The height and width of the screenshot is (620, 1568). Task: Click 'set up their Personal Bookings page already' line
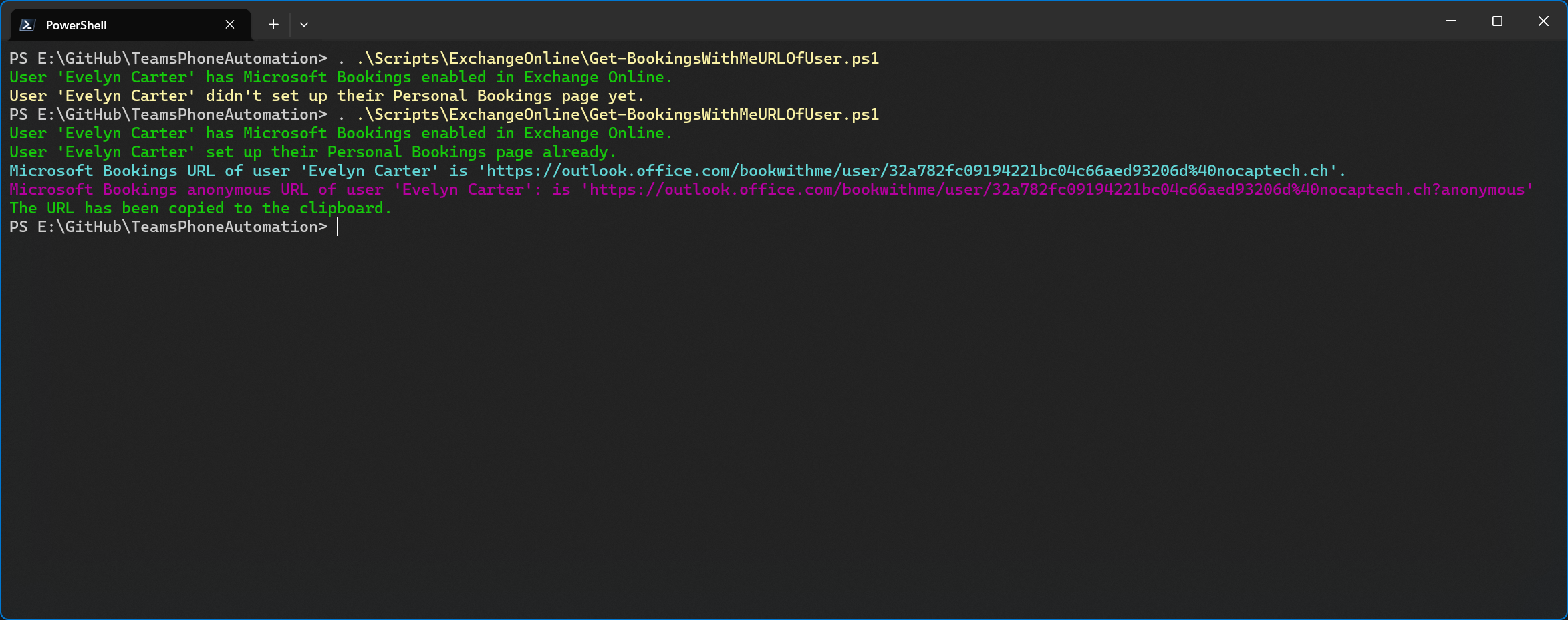pos(313,152)
